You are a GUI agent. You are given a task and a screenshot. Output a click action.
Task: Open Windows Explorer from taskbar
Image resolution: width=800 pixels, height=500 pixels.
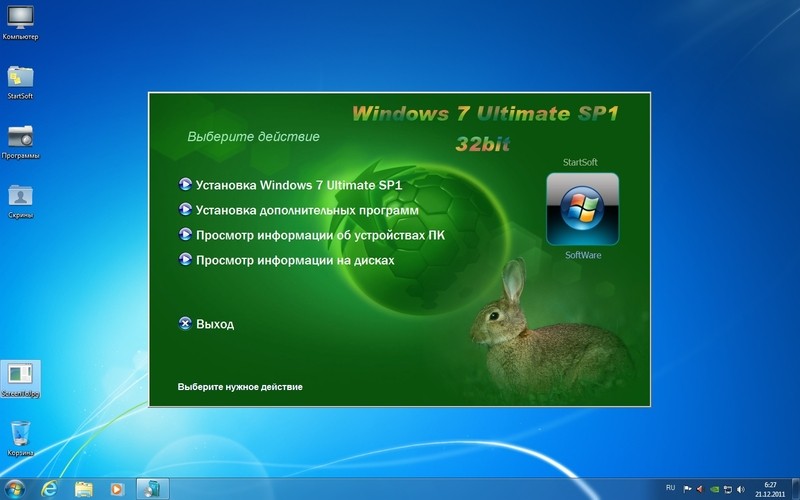[84, 489]
